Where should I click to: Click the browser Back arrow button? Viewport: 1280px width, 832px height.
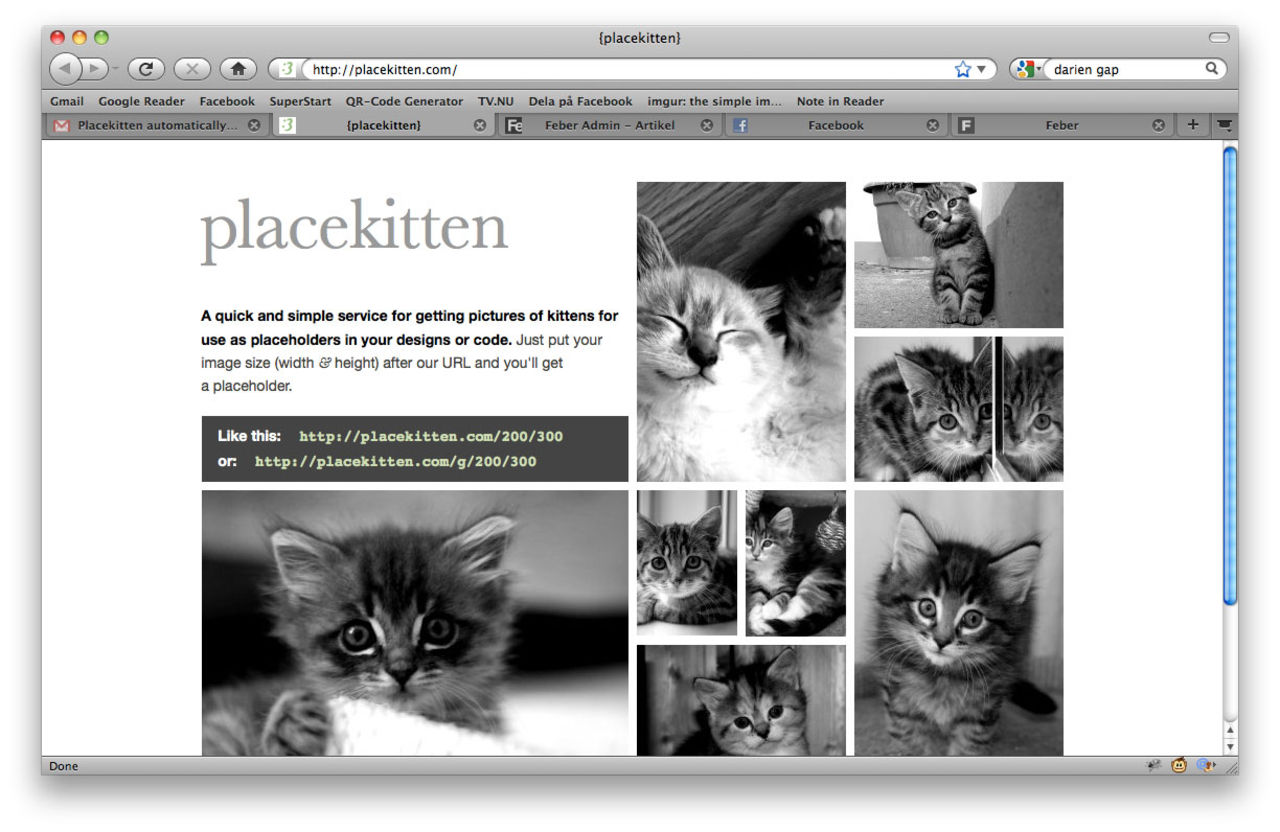click(x=64, y=69)
